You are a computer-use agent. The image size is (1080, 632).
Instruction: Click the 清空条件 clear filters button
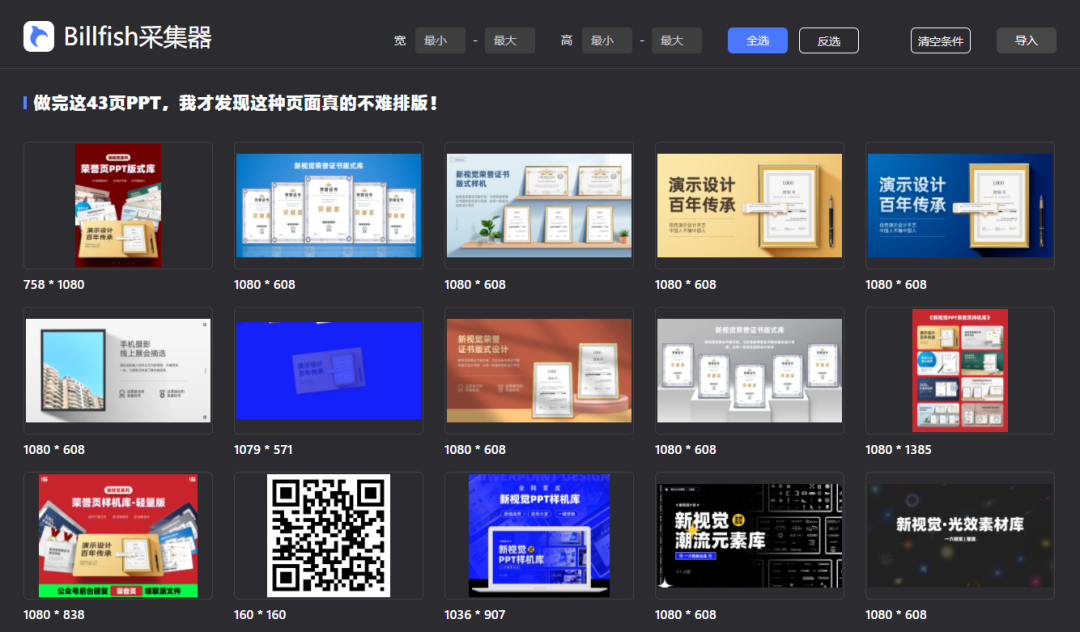[x=940, y=41]
